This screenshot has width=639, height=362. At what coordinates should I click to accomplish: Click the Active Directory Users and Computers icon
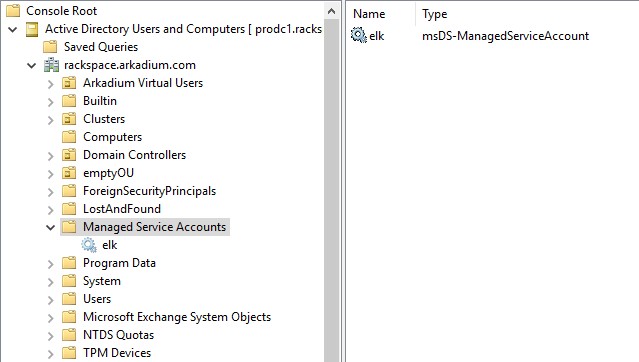tap(32, 29)
